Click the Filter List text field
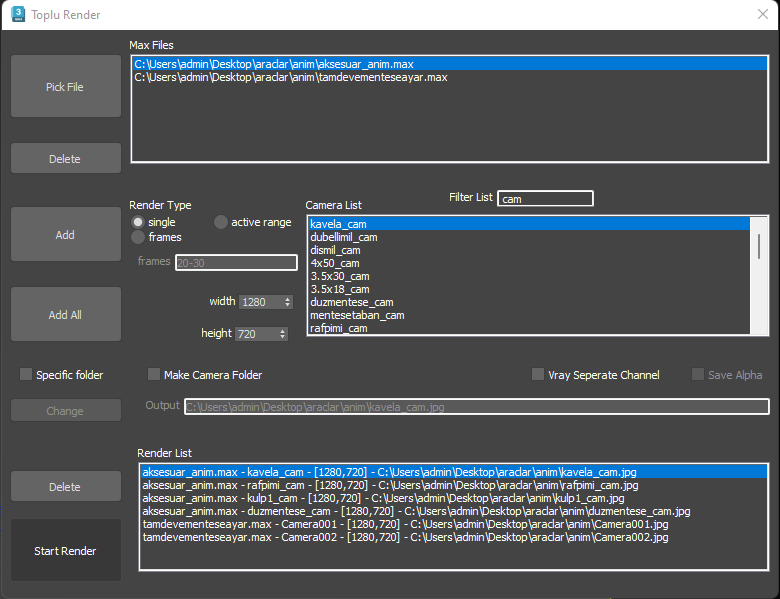This screenshot has width=780, height=599. (545, 199)
